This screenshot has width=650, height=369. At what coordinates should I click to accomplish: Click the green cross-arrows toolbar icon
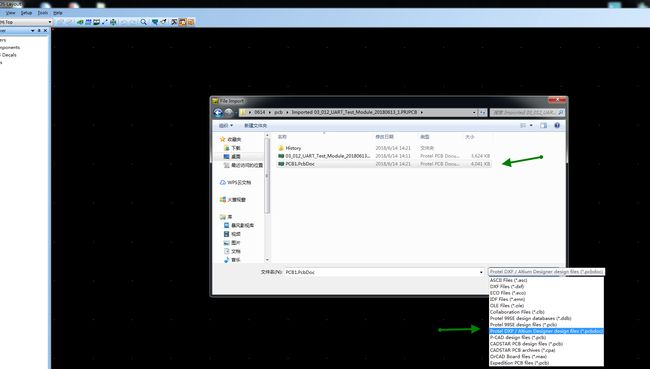[113, 22]
